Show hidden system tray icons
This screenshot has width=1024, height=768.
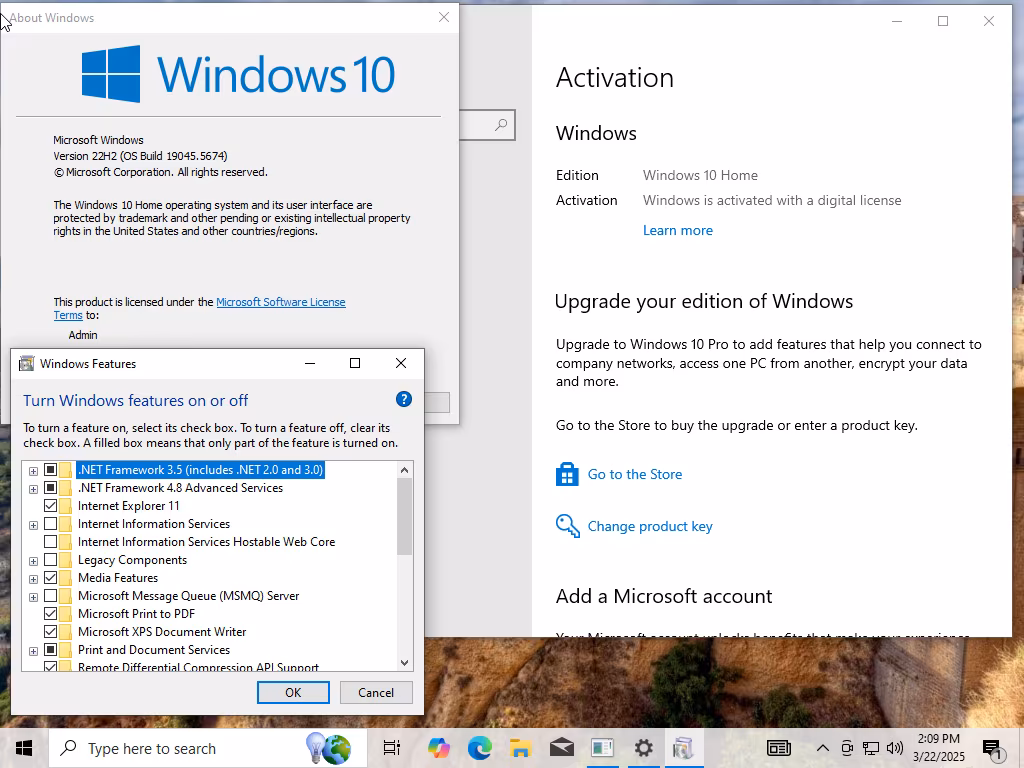pyautogui.click(x=823, y=748)
